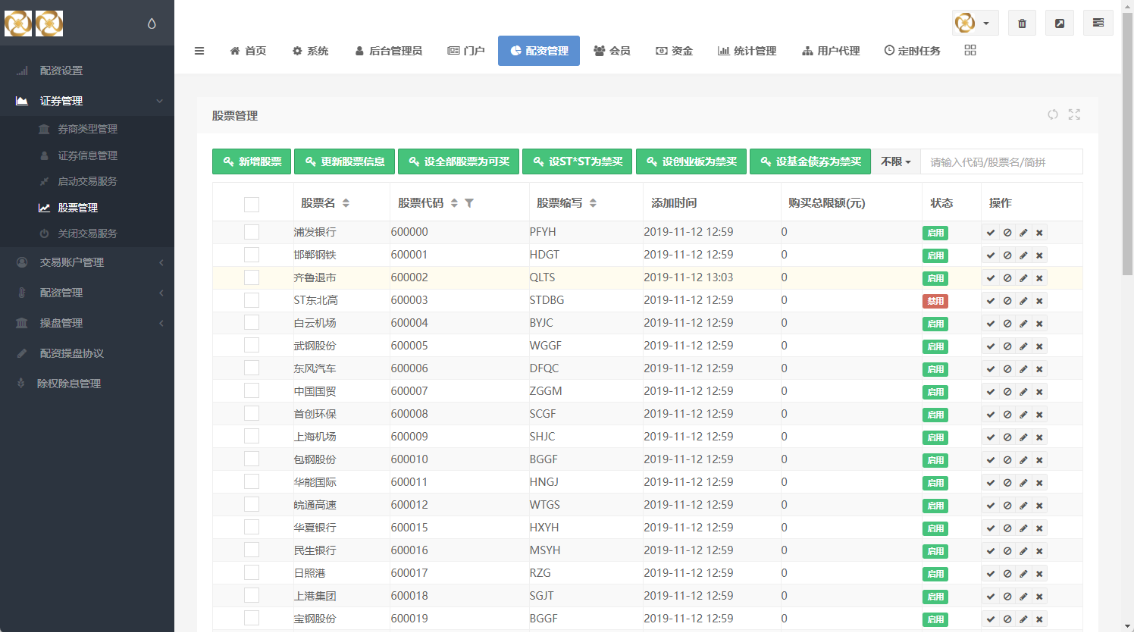Check the box for 浦发银行
The height and width of the screenshot is (632, 1134).
pos(251,232)
